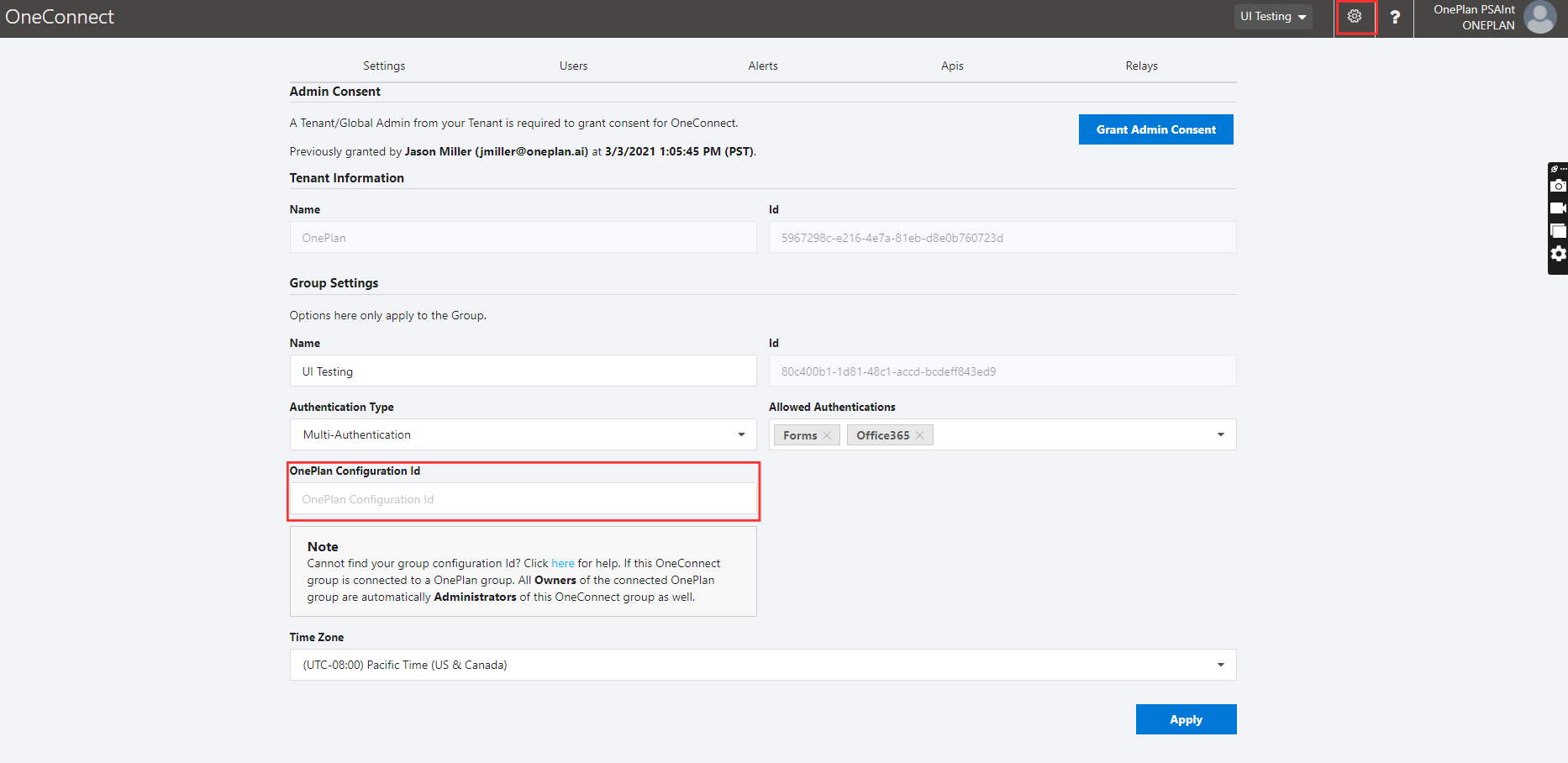Image resolution: width=1568 pixels, height=763 pixels.
Task: Remove the Office365 authentication tag
Action: (x=919, y=434)
